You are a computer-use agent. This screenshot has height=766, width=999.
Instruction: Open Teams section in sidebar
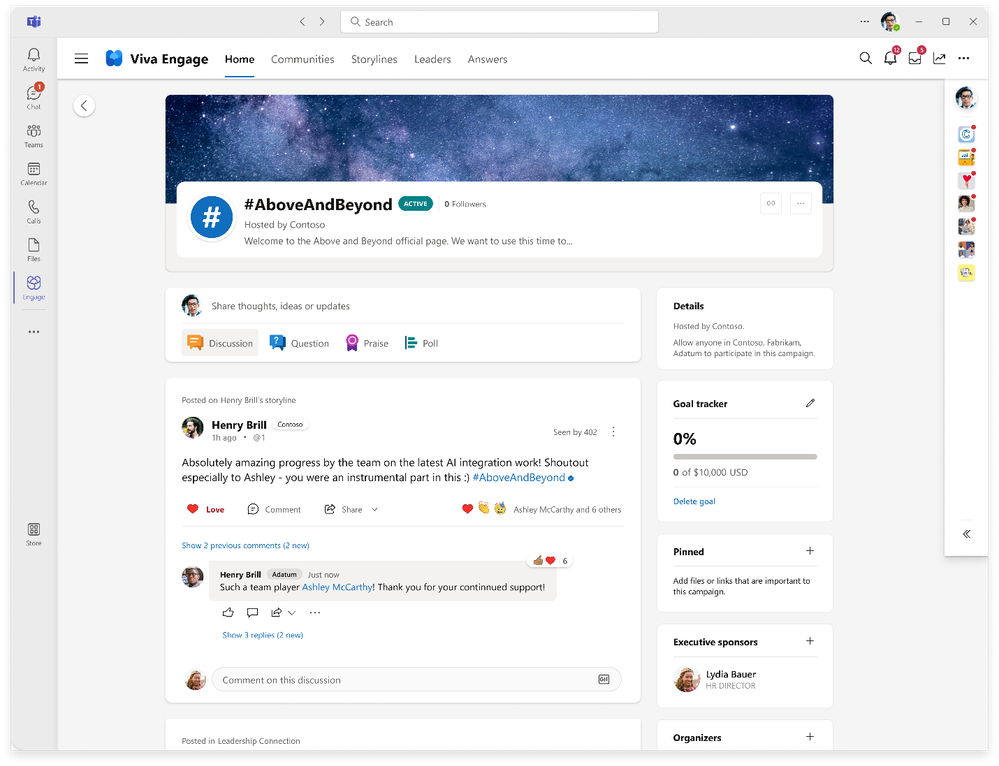tap(34, 136)
